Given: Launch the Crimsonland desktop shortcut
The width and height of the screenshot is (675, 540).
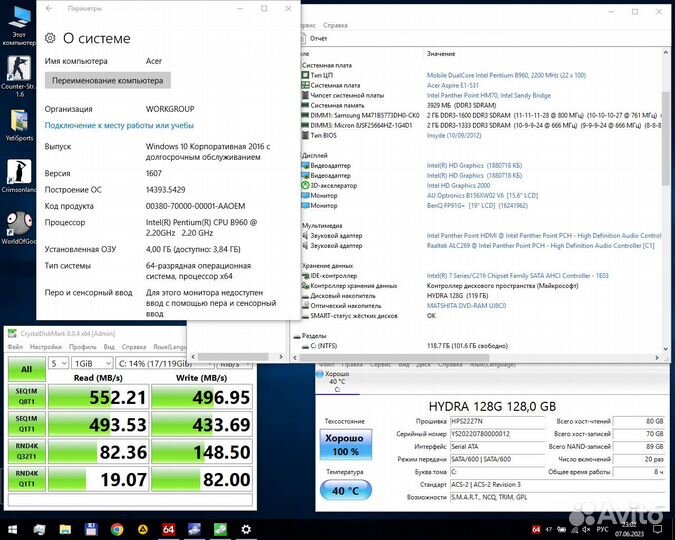Looking at the screenshot, I should (x=19, y=176).
